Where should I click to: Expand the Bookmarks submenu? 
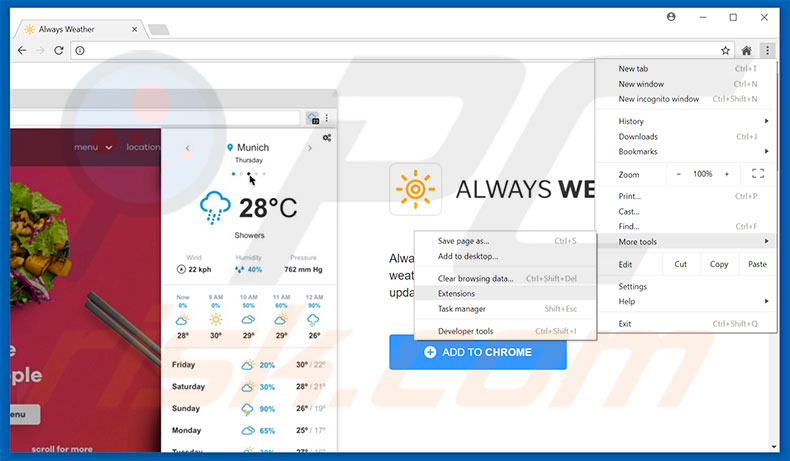687,151
